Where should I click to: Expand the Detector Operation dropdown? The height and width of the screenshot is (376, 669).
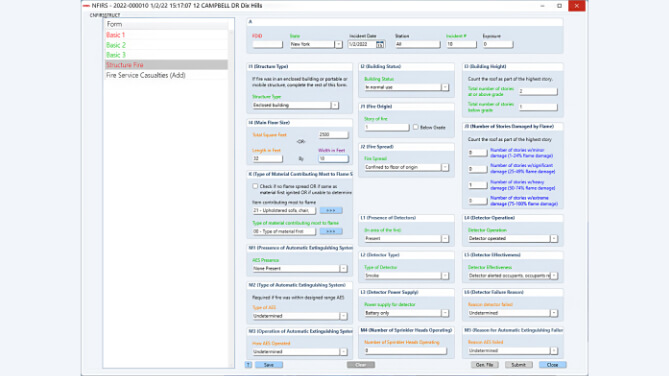[x=554, y=239]
